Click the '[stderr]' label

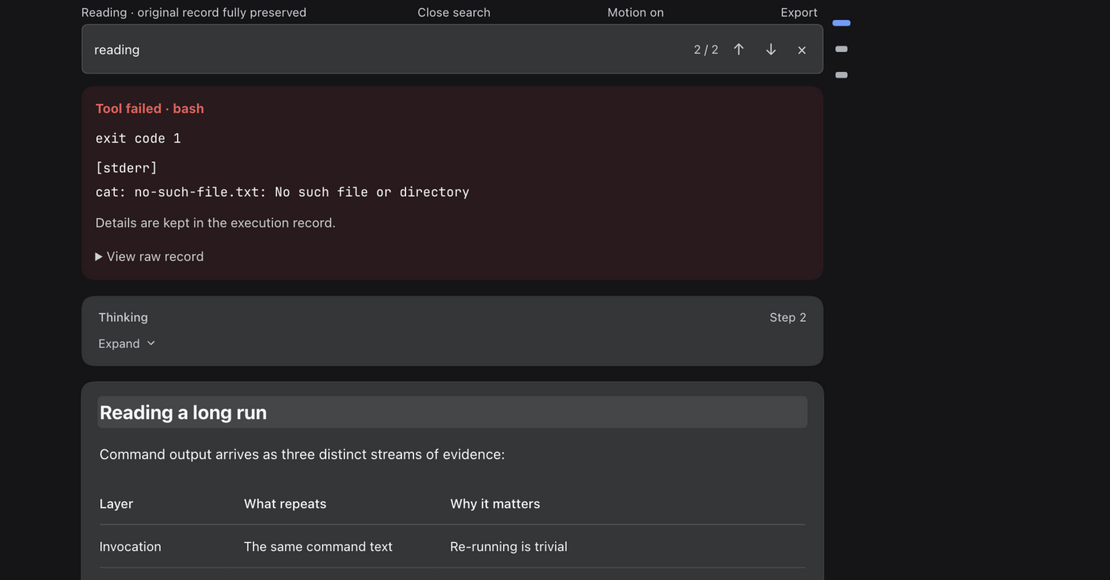tap(126, 168)
